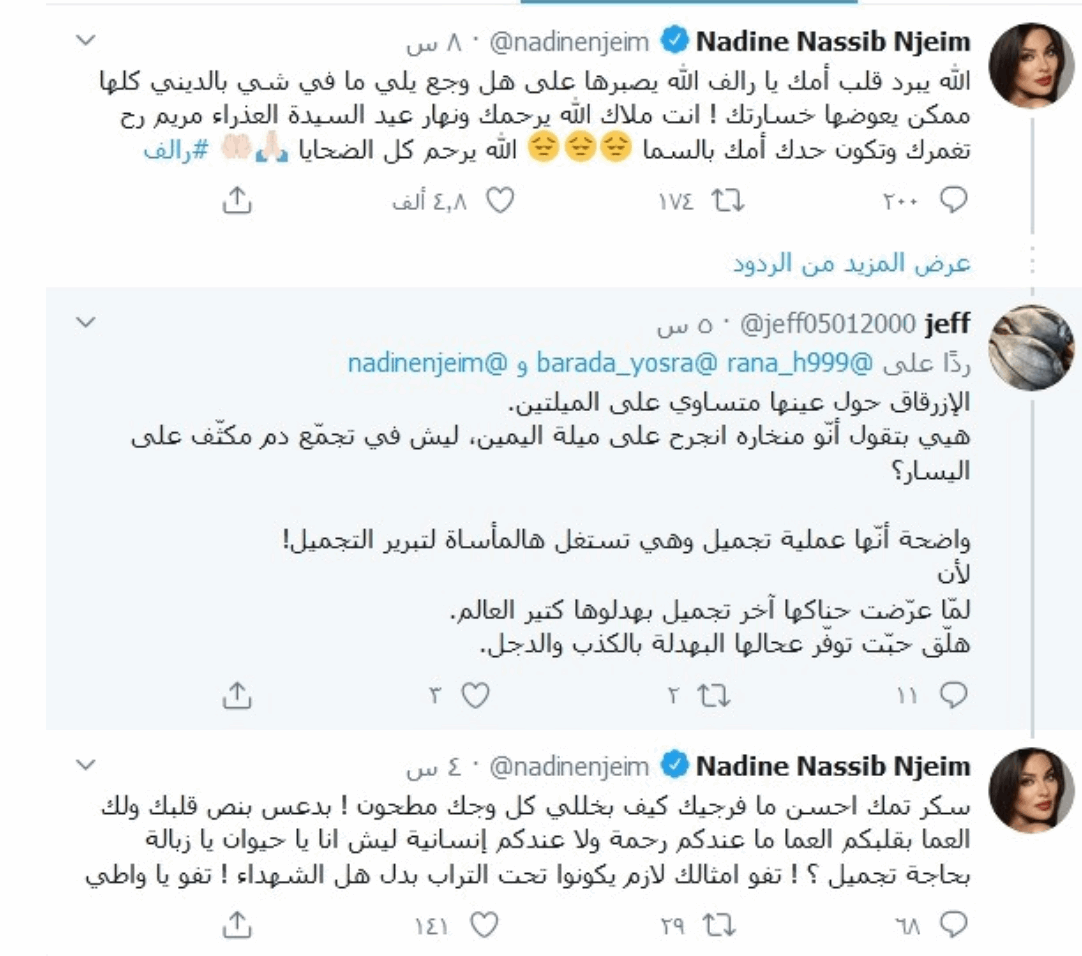Show more replies link
This screenshot has width=1082, height=956.
coord(852,263)
